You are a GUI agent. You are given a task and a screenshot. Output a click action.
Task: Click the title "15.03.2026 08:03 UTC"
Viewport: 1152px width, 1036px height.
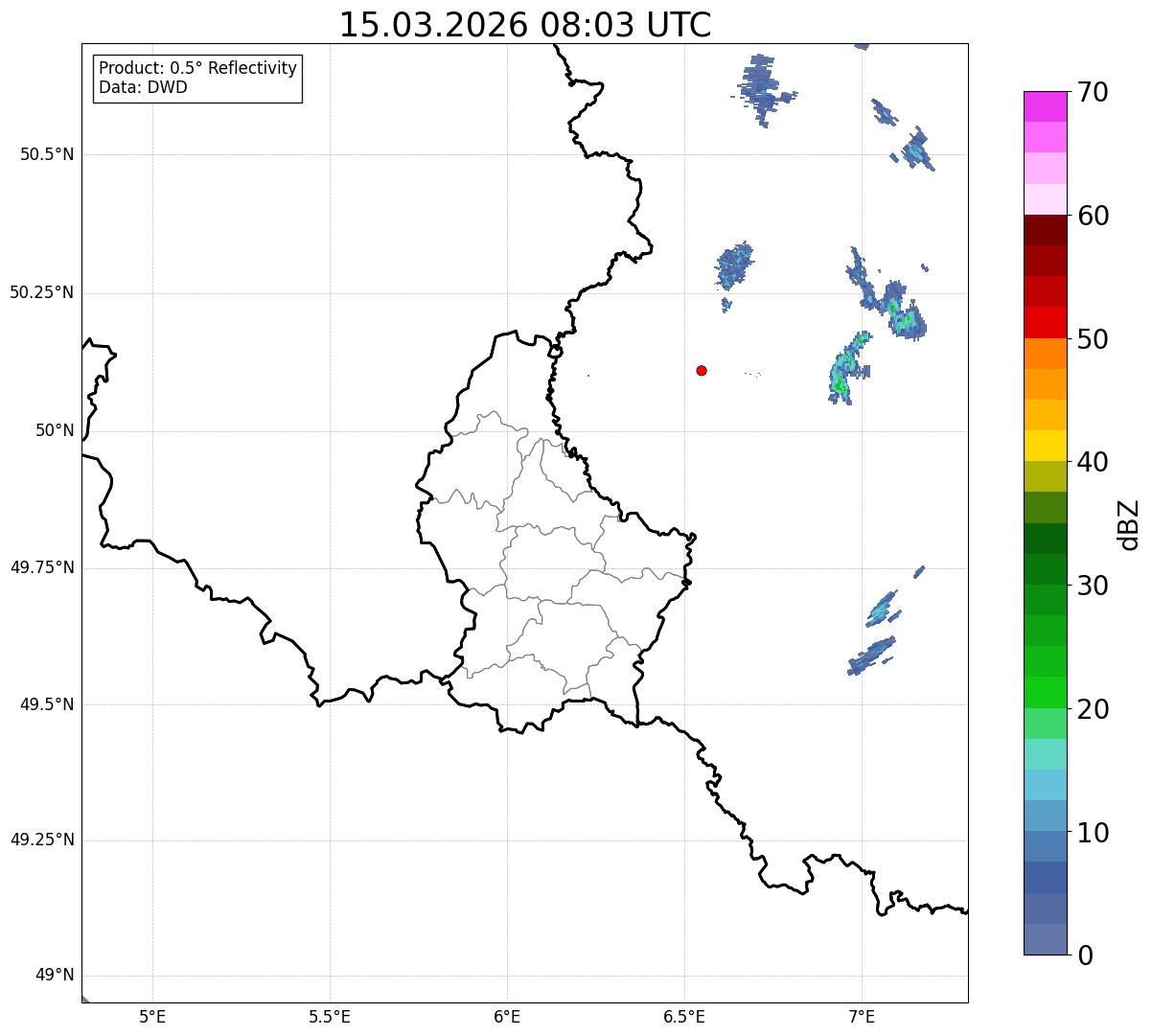[x=525, y=25]
